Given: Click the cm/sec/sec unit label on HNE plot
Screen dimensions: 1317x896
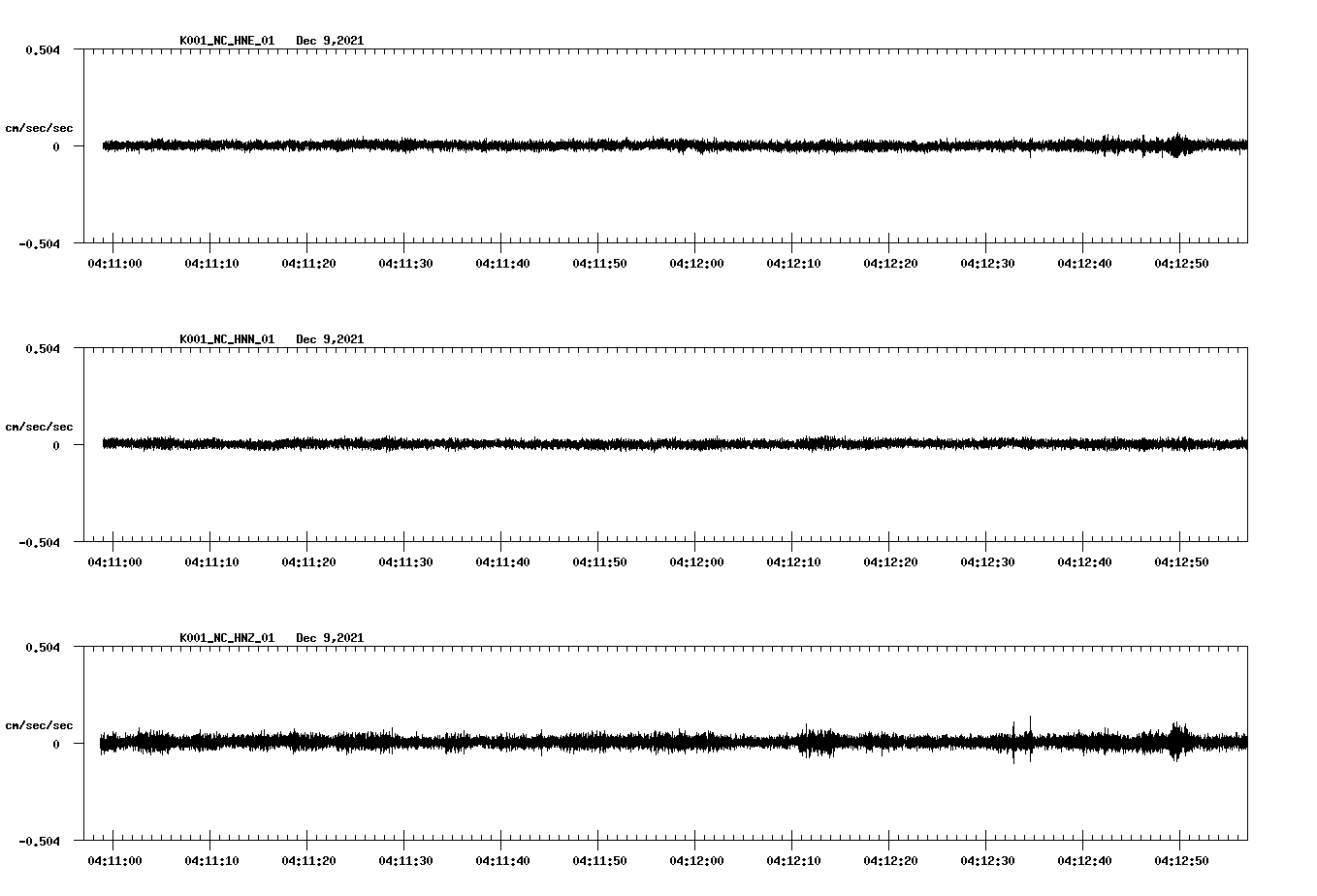Looking at the screenshot, I should (39, 128).
